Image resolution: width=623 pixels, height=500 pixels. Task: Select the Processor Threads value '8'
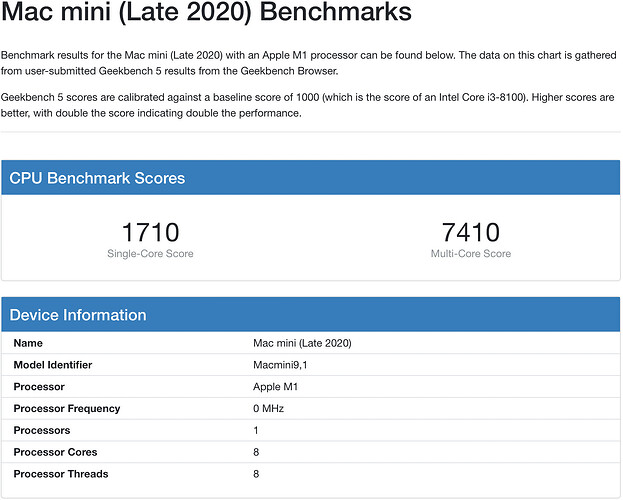click(x=256, y=474)
